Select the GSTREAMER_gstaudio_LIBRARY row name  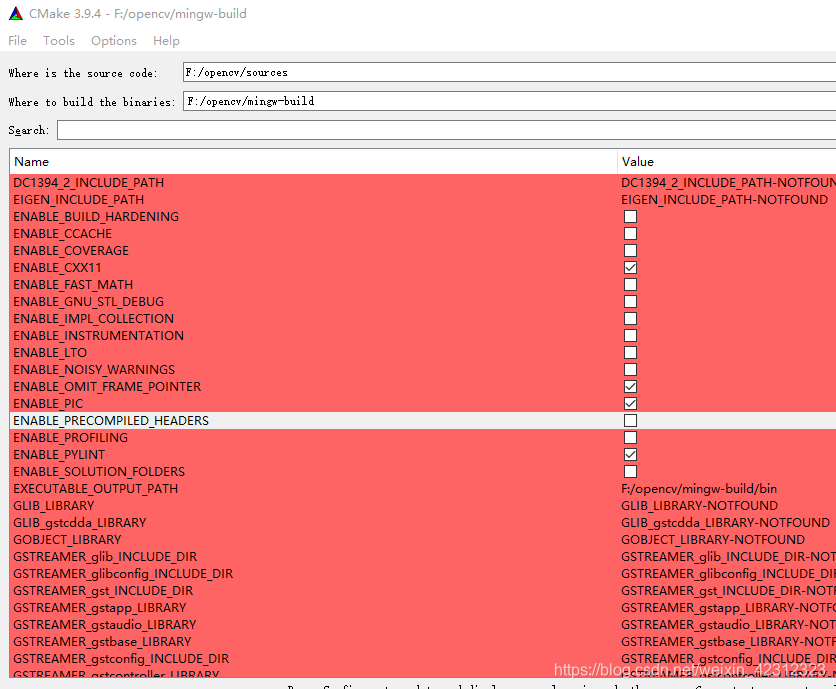105,625
